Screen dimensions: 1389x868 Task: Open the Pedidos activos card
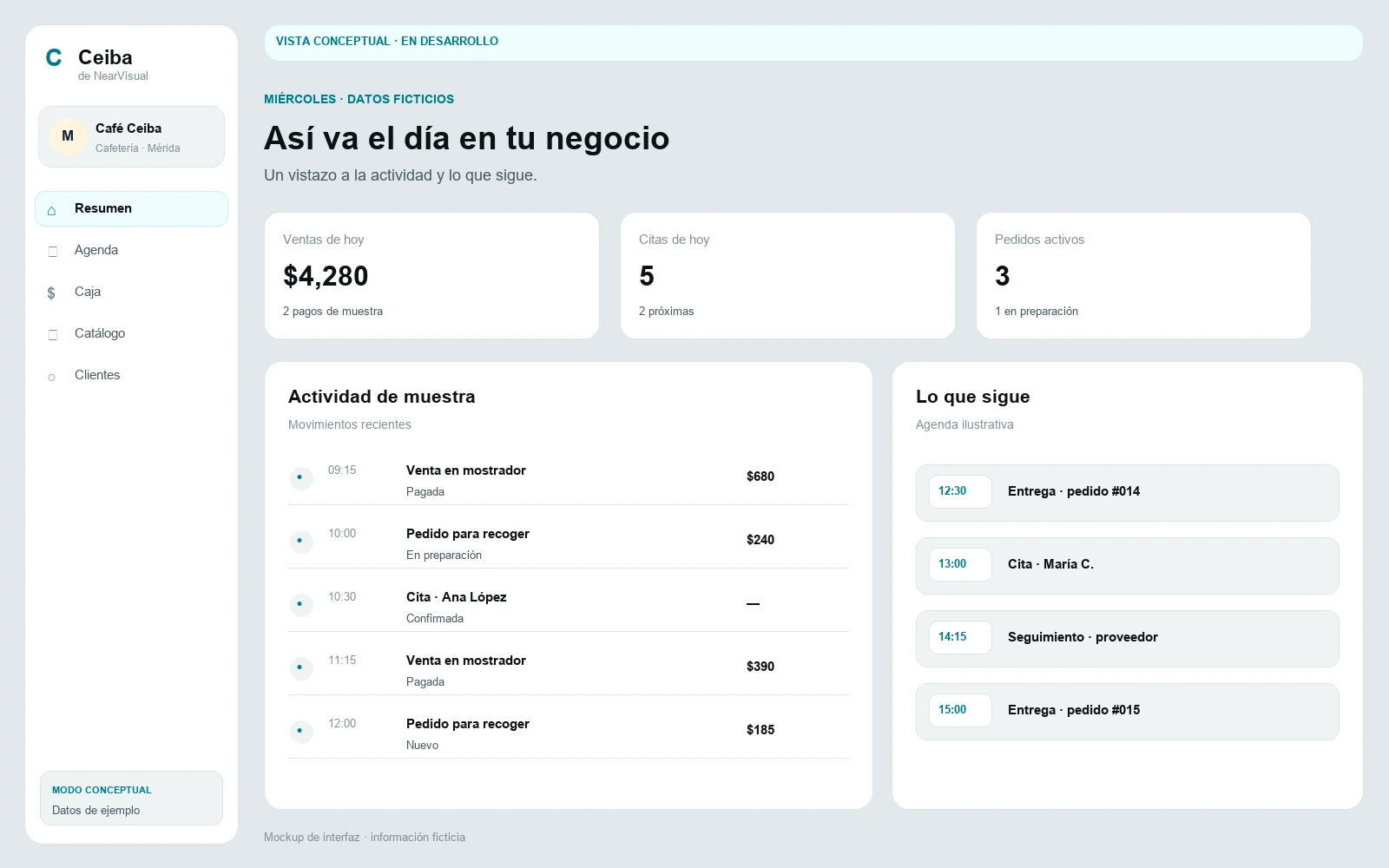click(1143, 275)
